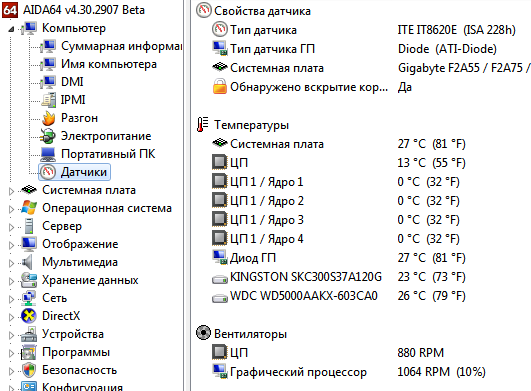Click the Имя компьютера icon
Image resolution: width=531 pixels, height=391 pixels.
48,64
